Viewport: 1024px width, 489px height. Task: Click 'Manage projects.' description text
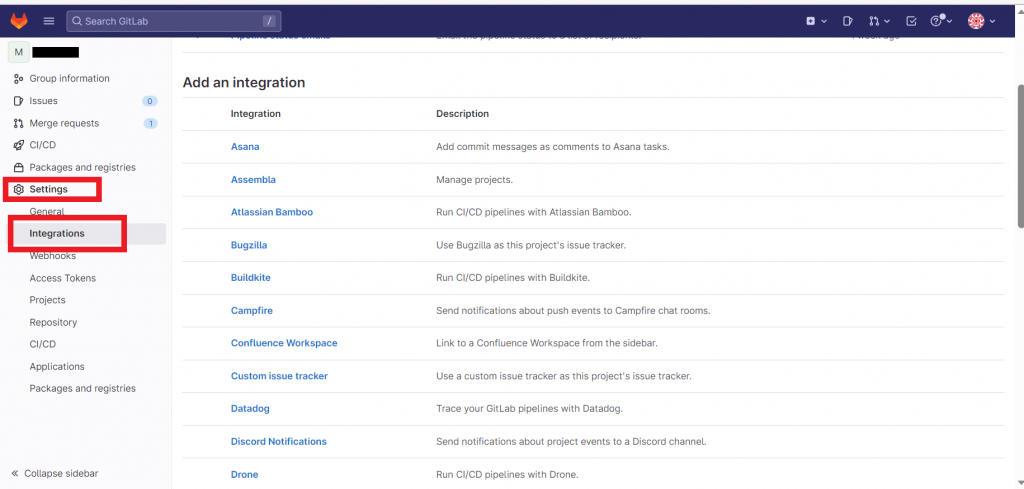tap(474, 180)
